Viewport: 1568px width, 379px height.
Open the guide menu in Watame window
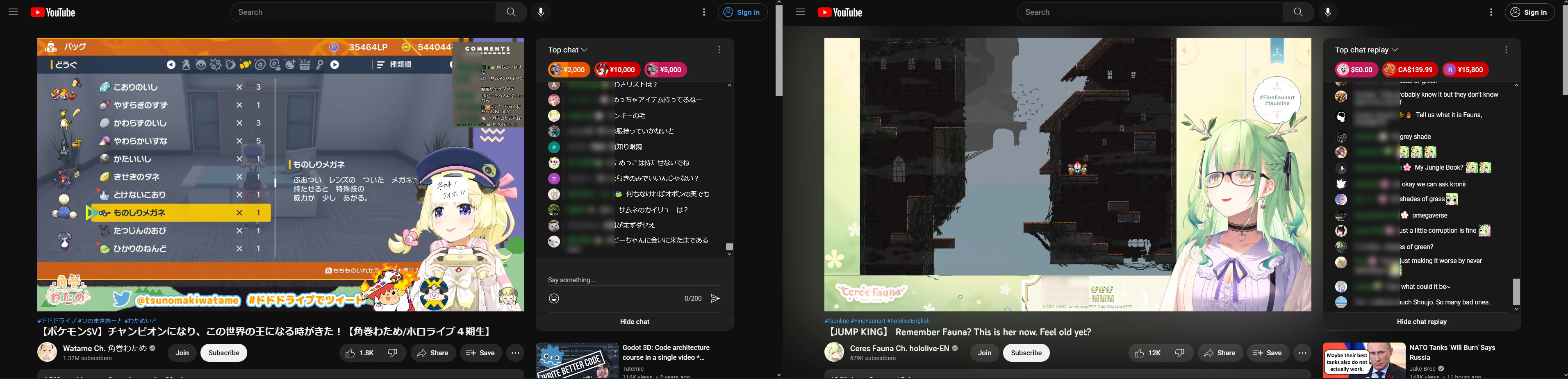(x=13, y=12)
